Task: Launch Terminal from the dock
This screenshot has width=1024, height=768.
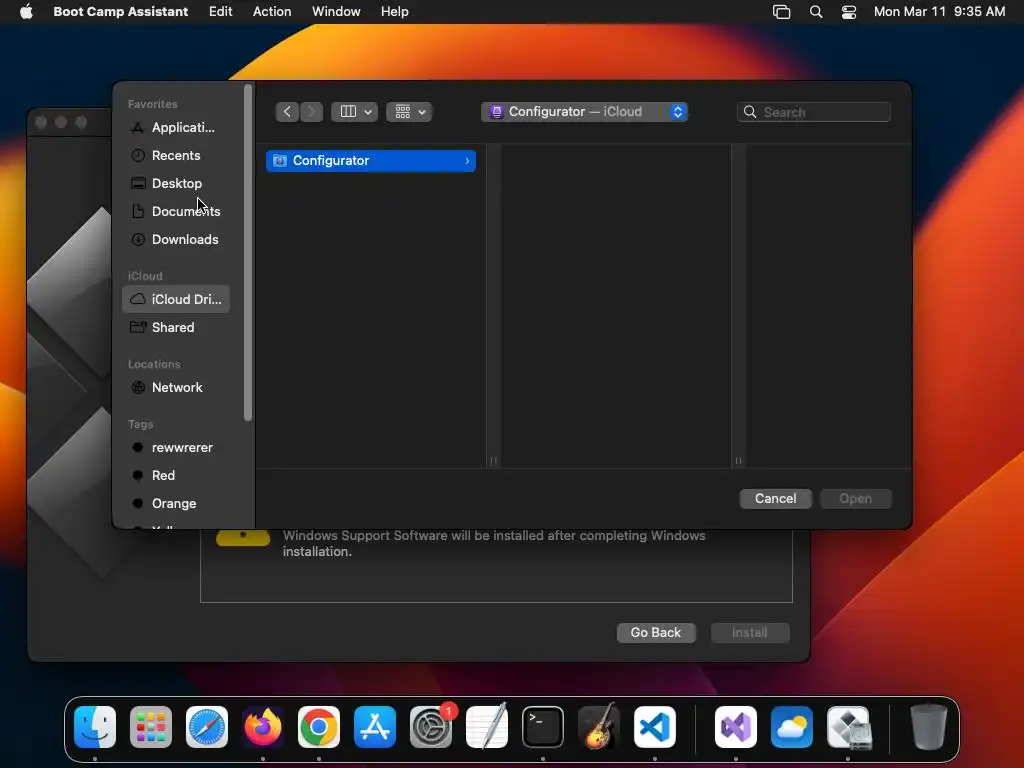Action: [543, 727]
